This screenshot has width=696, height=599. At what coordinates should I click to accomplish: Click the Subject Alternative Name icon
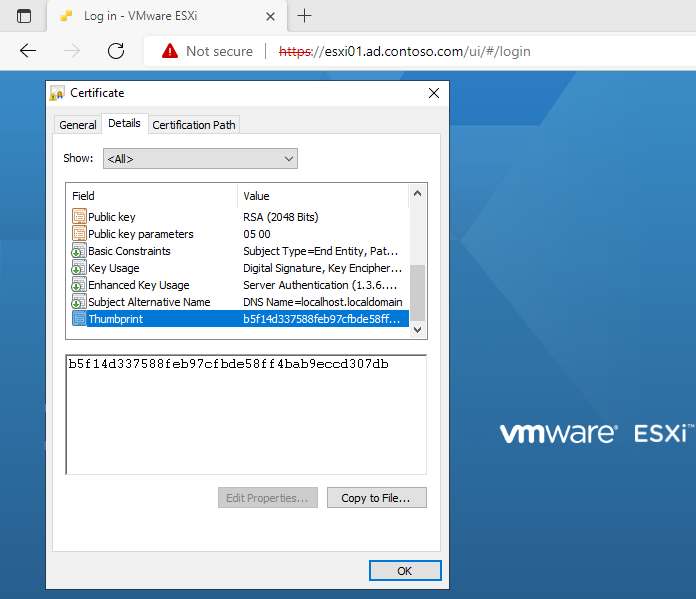[x=79, y=302]
